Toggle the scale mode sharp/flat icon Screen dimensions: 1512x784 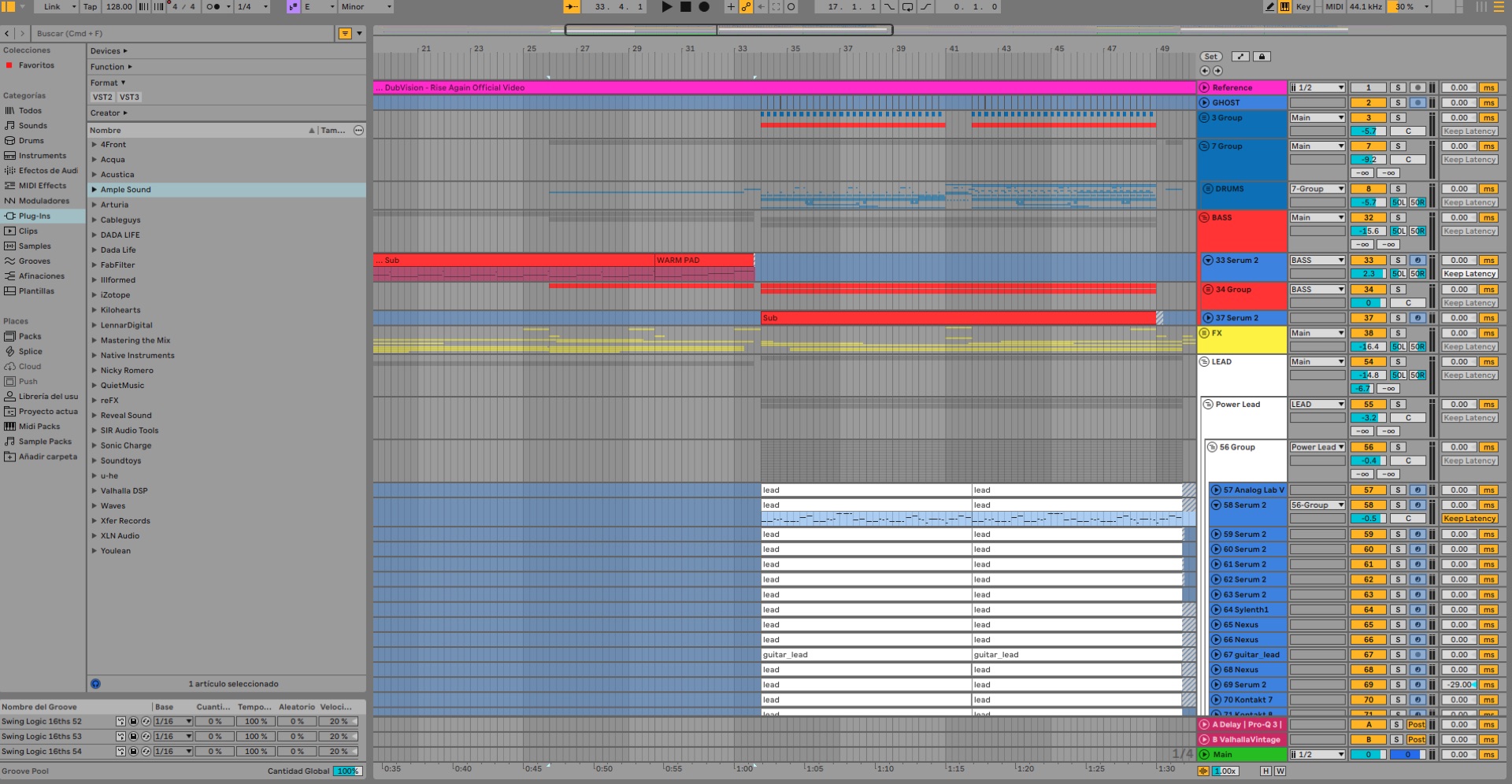[x=293, y=6]
